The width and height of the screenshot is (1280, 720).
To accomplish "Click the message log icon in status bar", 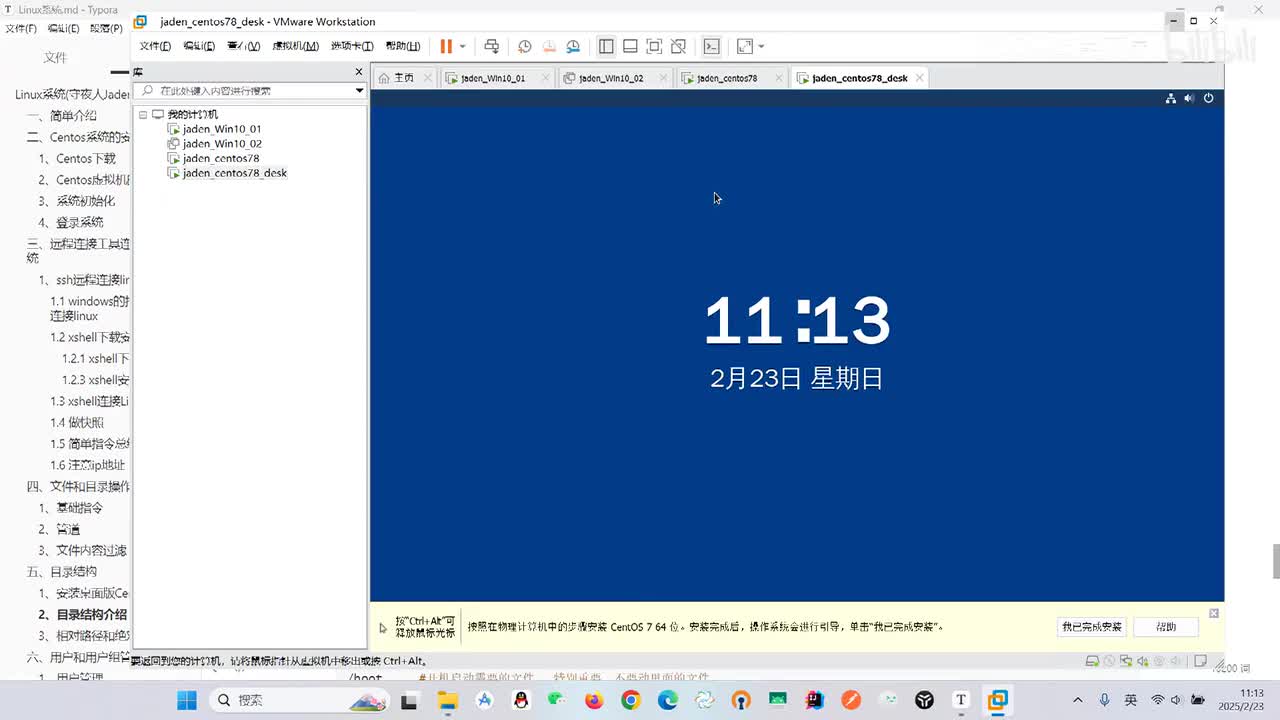I will tap(1200, 661).
